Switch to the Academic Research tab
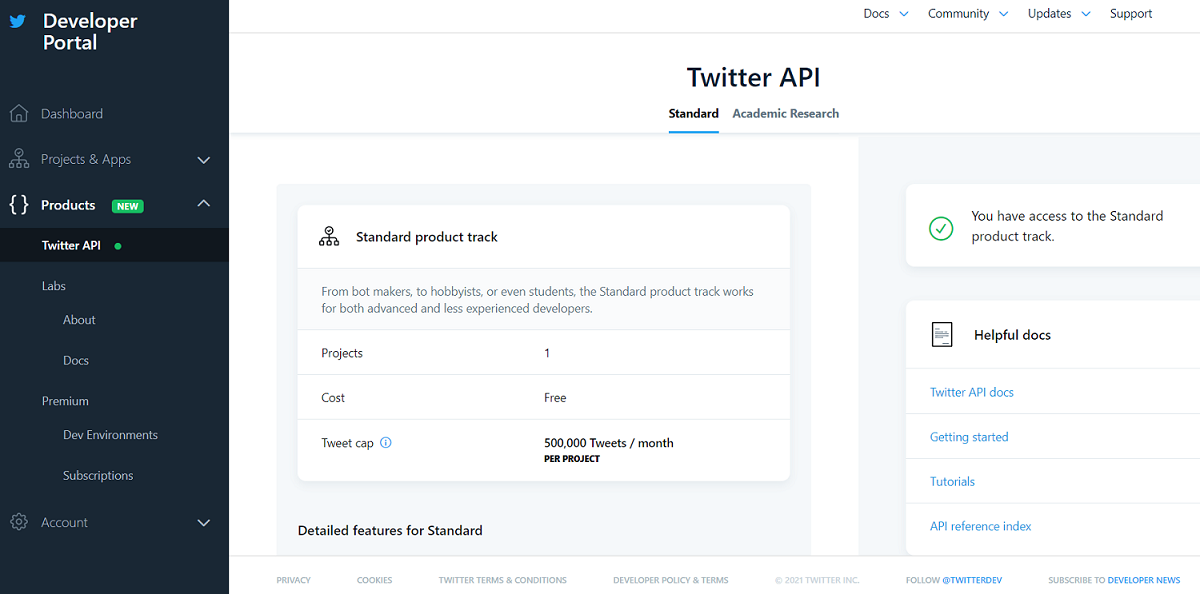Screen dimensions: 1200x594 coord(785,114)
